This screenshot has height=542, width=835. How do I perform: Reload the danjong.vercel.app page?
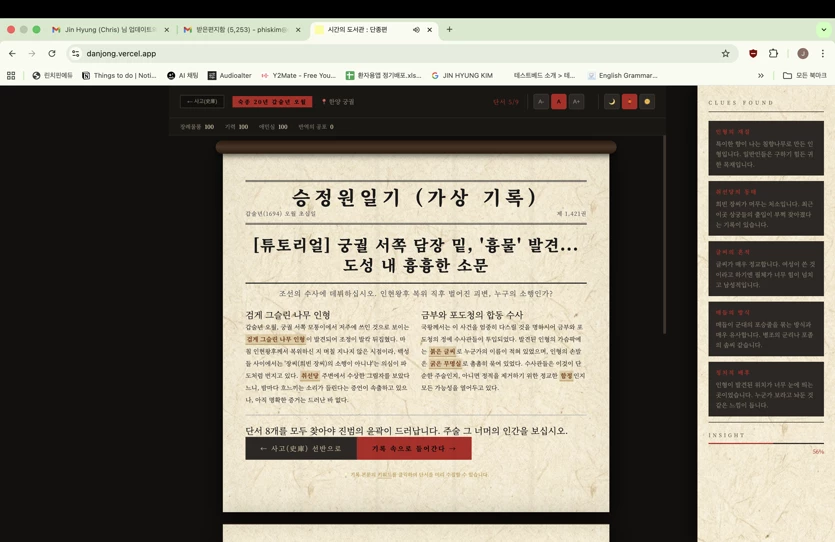pos(52,53)
